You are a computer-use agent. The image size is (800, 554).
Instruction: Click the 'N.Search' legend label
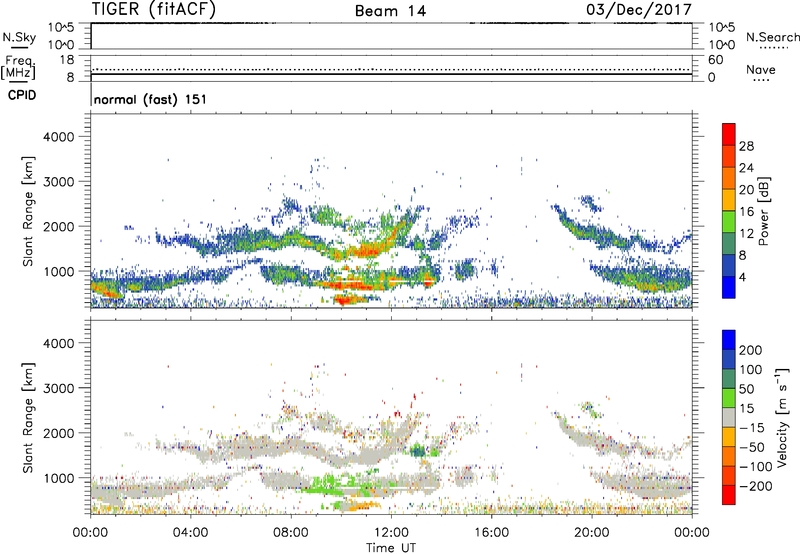772,37
